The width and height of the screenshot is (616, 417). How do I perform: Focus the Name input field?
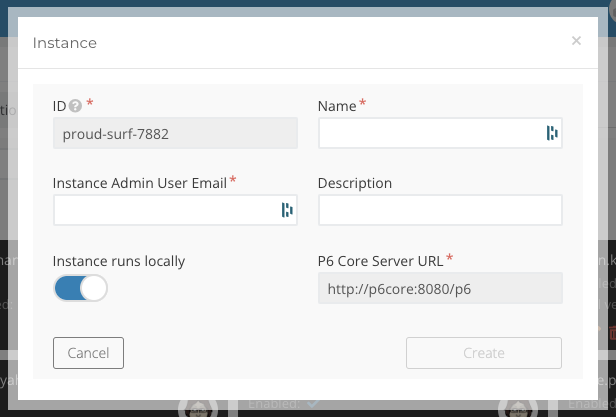(x=440, y=133)
